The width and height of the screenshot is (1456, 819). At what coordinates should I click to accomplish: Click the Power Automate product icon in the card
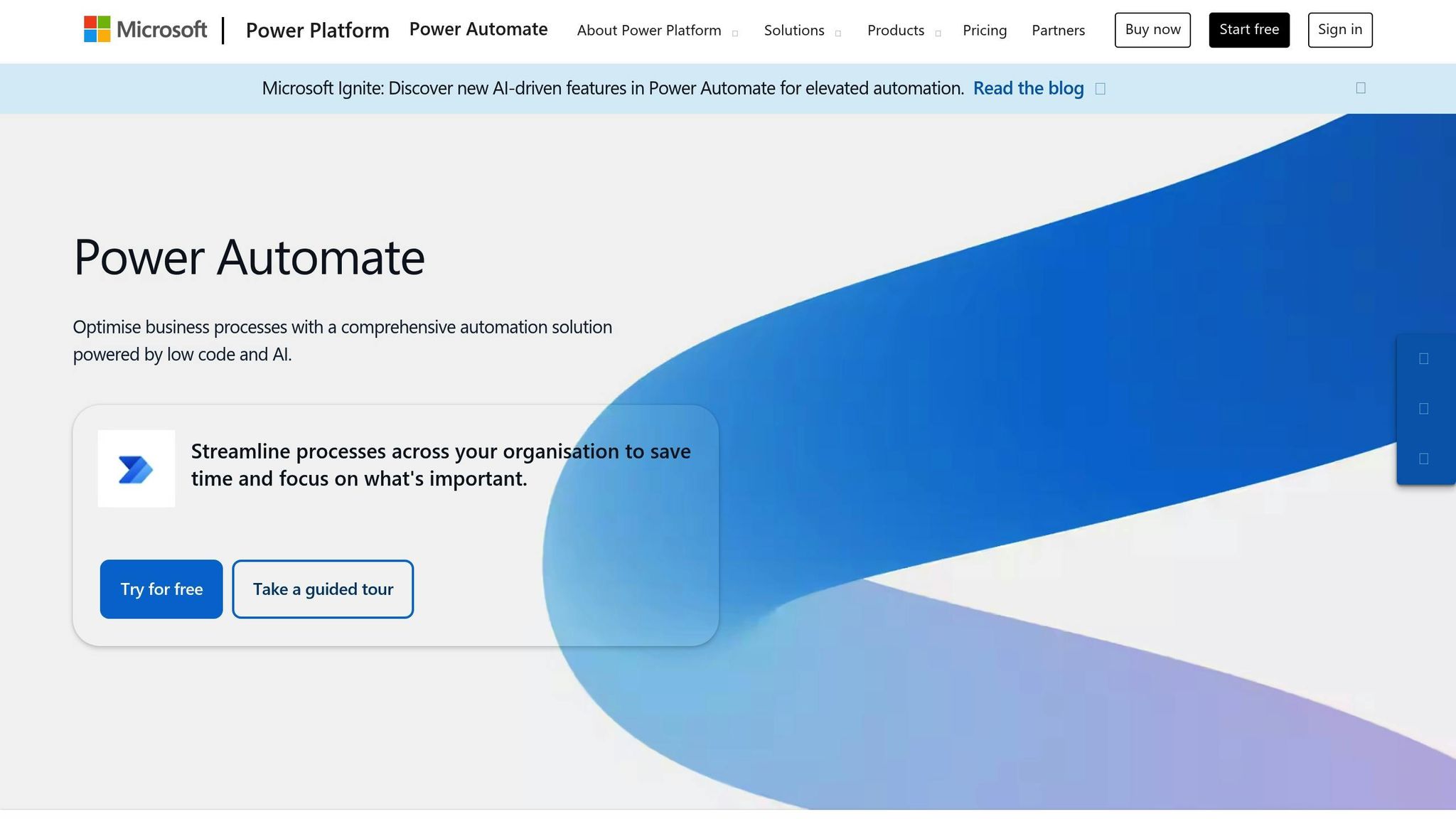136,469
